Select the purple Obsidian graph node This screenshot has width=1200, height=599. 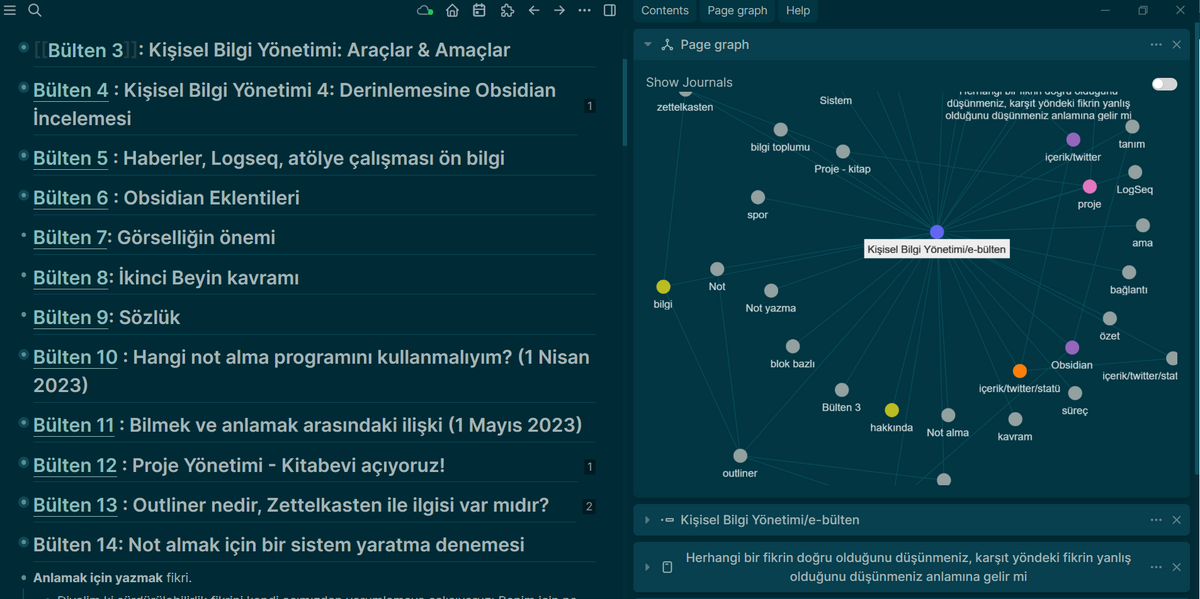tap(1072, 348)
